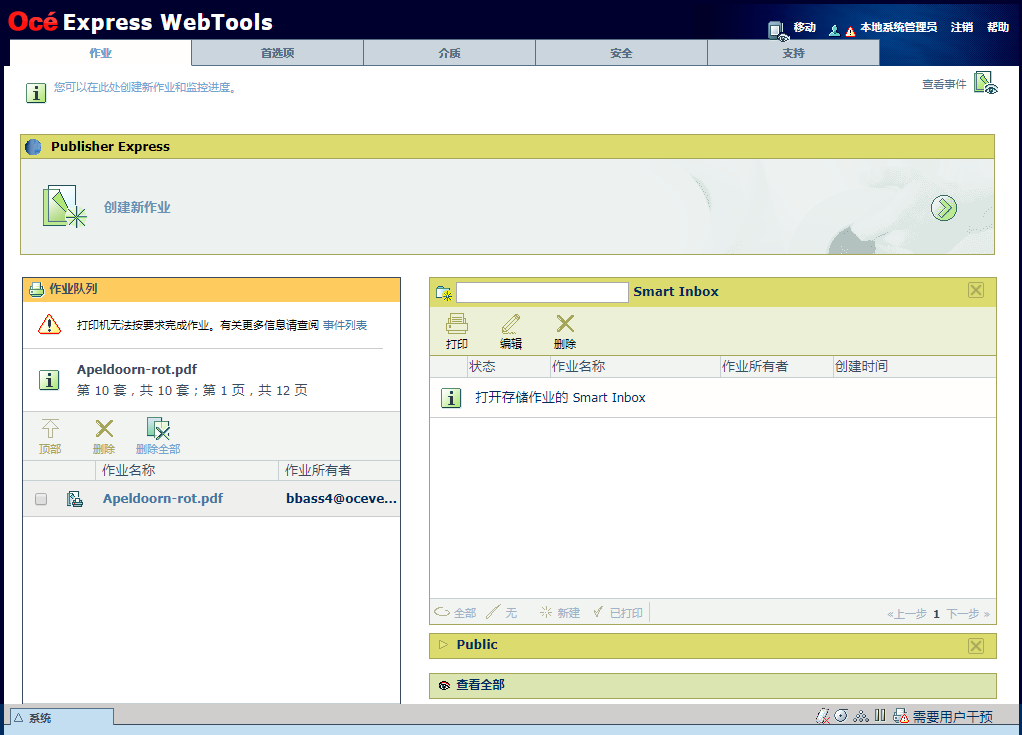Switch to the 介质 tab

(x=450, y=53)
